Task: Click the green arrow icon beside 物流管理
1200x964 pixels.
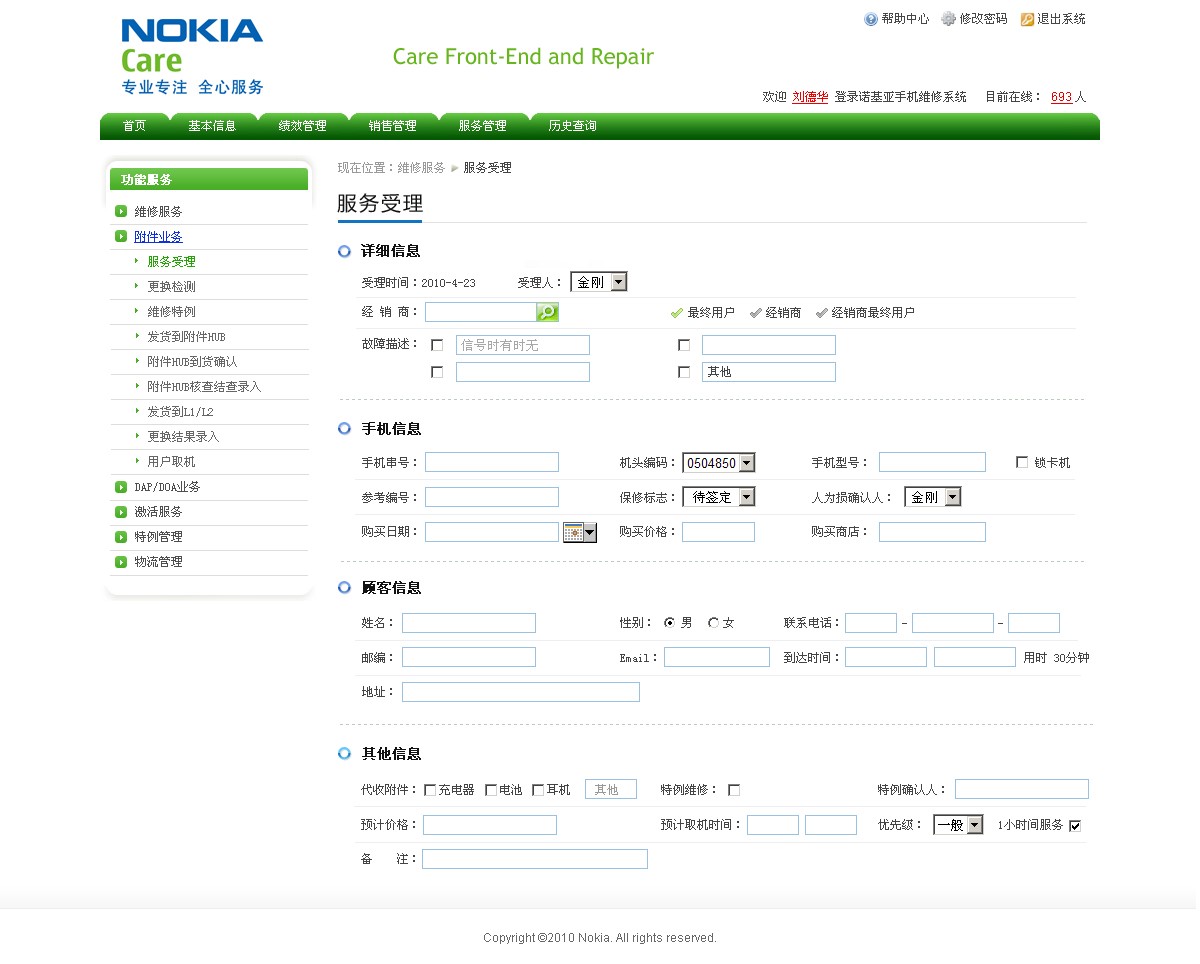Action: (x=121, y=562)
